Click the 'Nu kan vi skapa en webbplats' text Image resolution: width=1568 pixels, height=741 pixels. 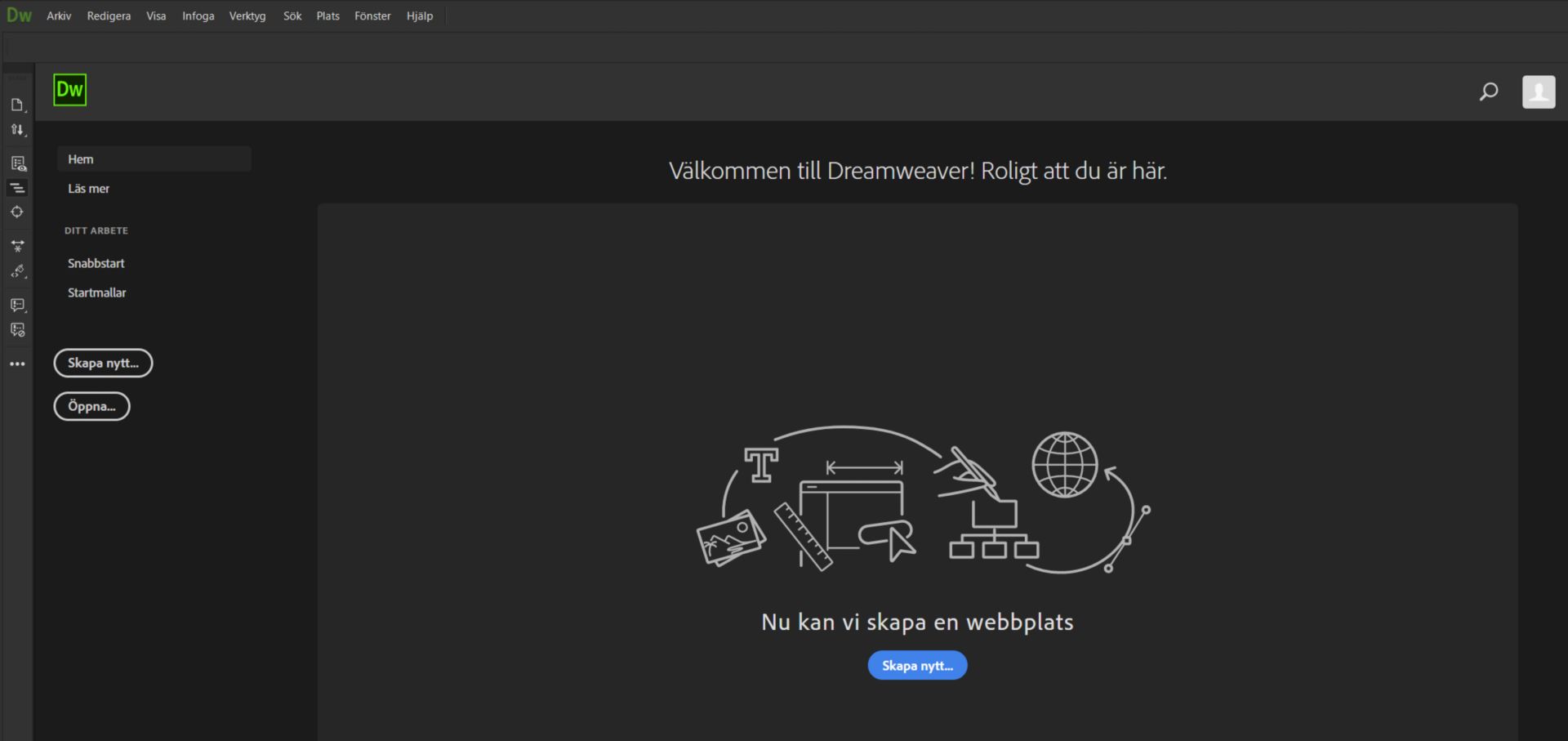pos(917,623)
